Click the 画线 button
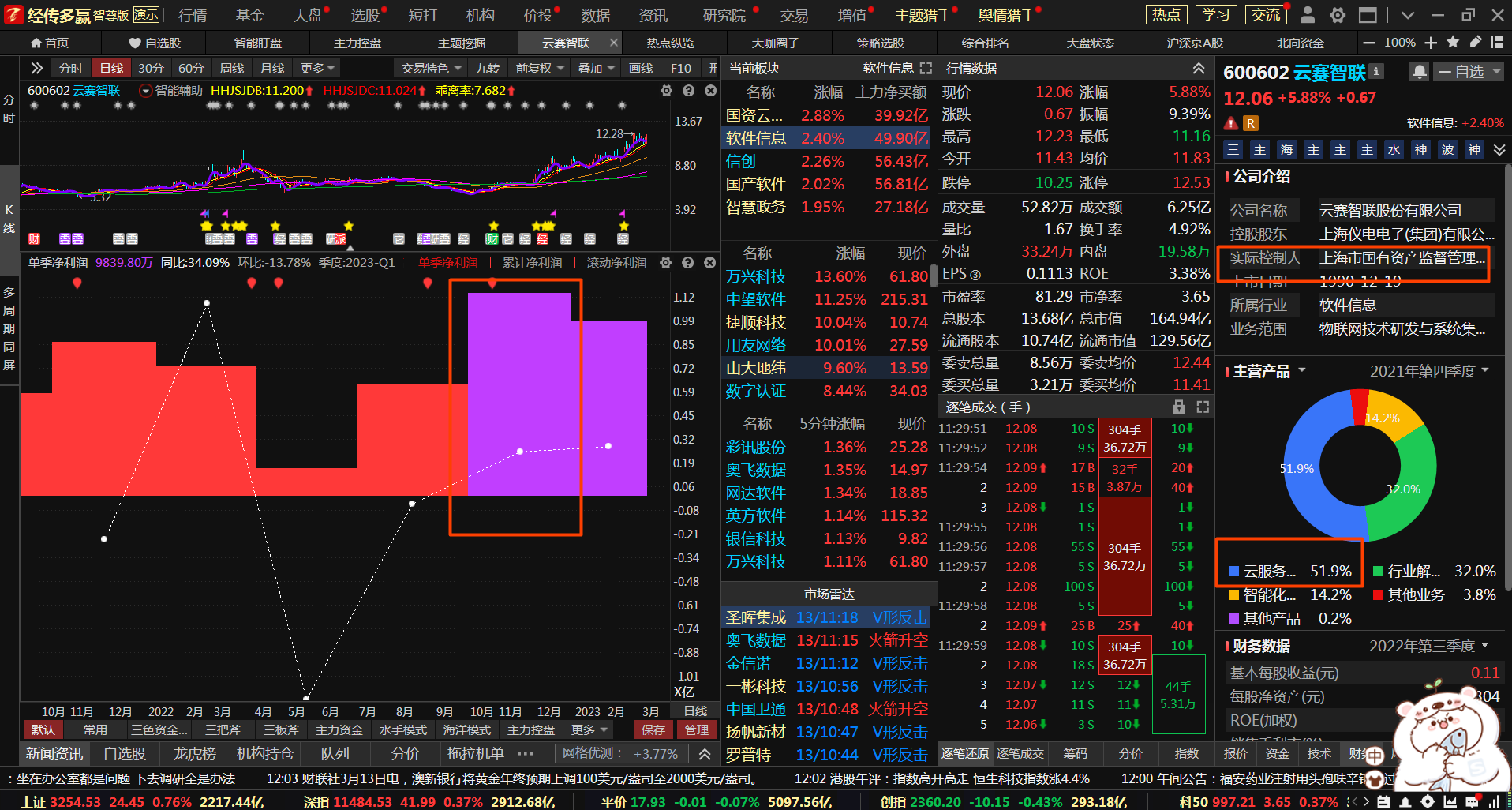1512x810 pixels. [x=641, y=69]
